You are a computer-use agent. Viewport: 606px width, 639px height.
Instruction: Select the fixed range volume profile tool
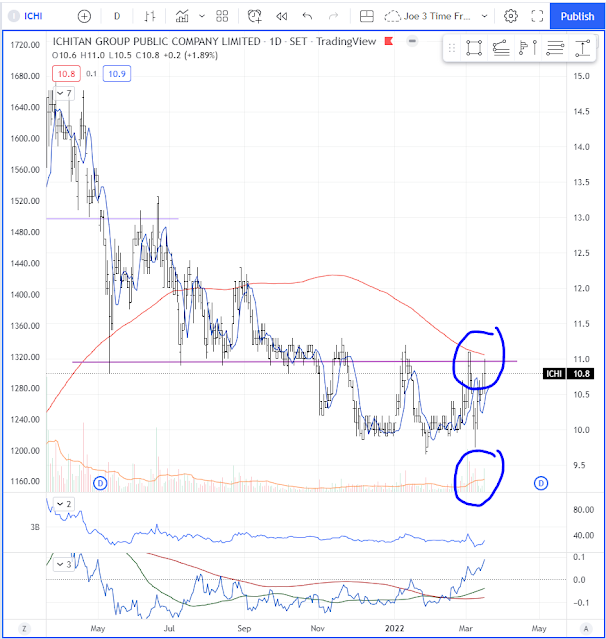click(x=528, y=48)
